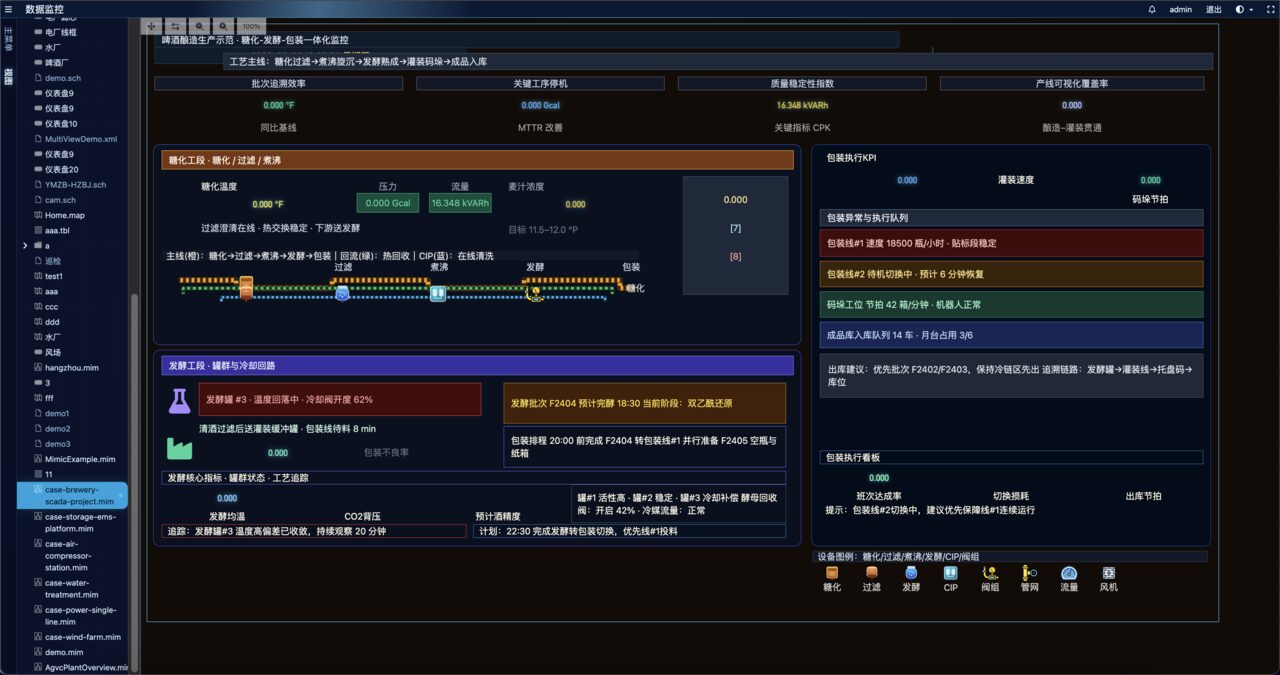The width and height of the screenshot is (1280, 675).
Task: Open the hamburger menu at top left
Action: point(10,9)
